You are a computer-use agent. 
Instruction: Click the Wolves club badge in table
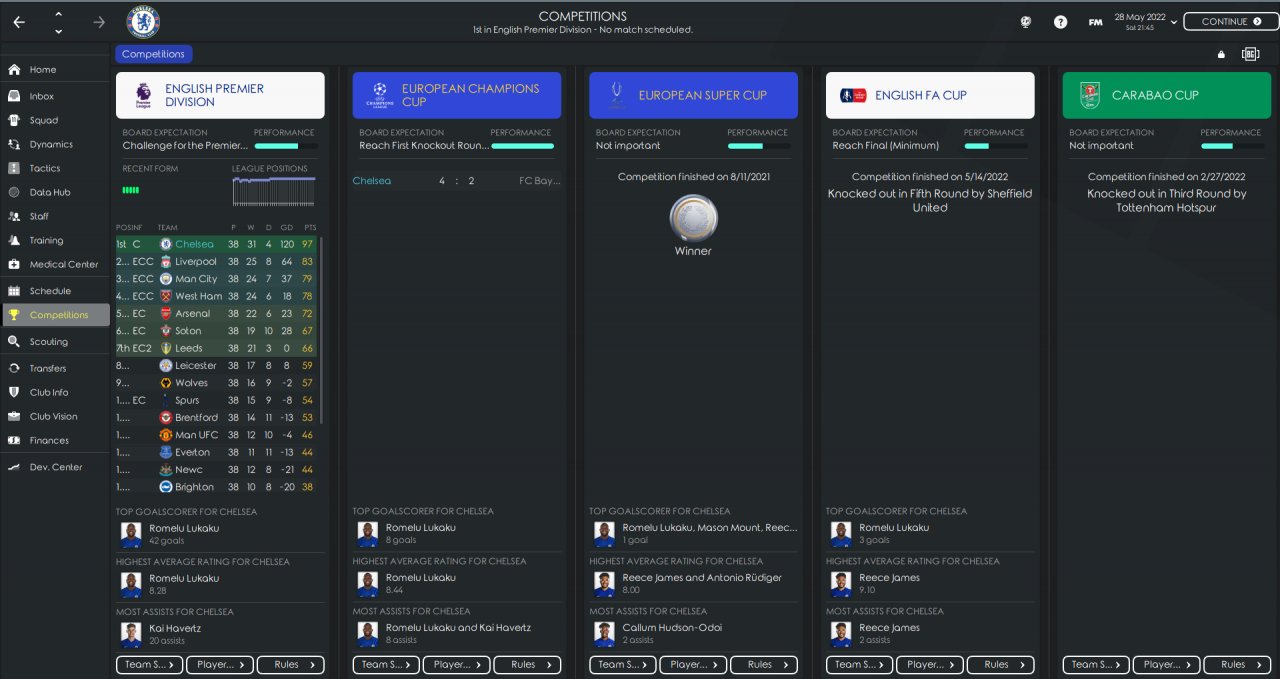166,383
